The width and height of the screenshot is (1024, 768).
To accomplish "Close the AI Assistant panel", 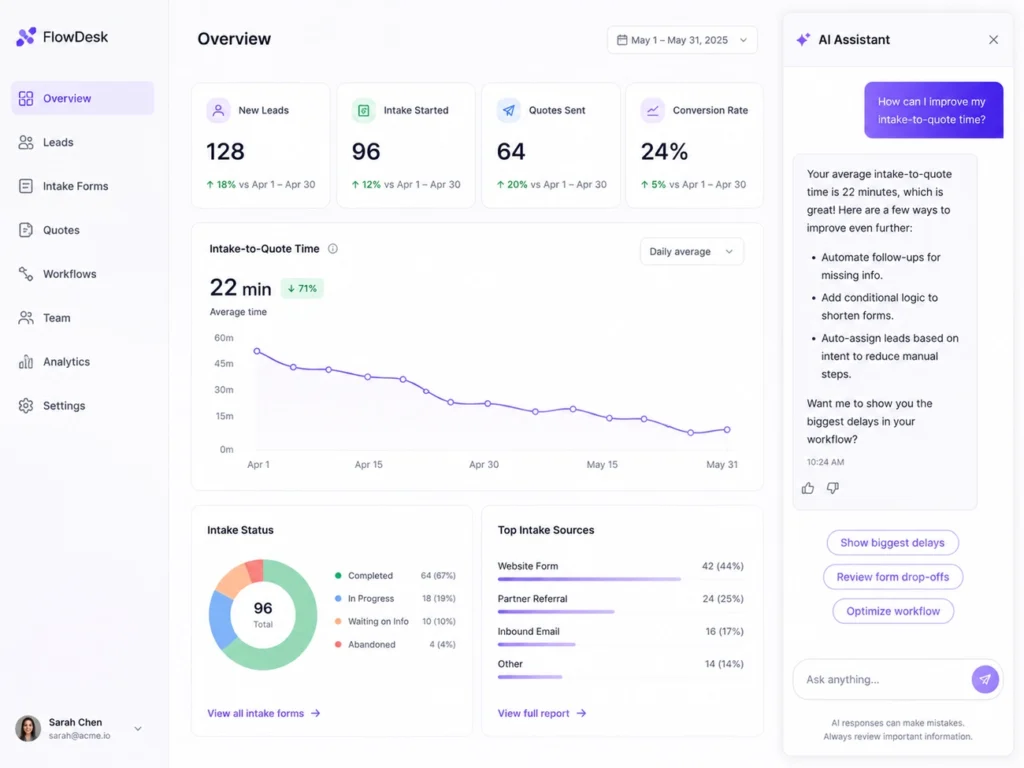I will click(x=993, y=40).
